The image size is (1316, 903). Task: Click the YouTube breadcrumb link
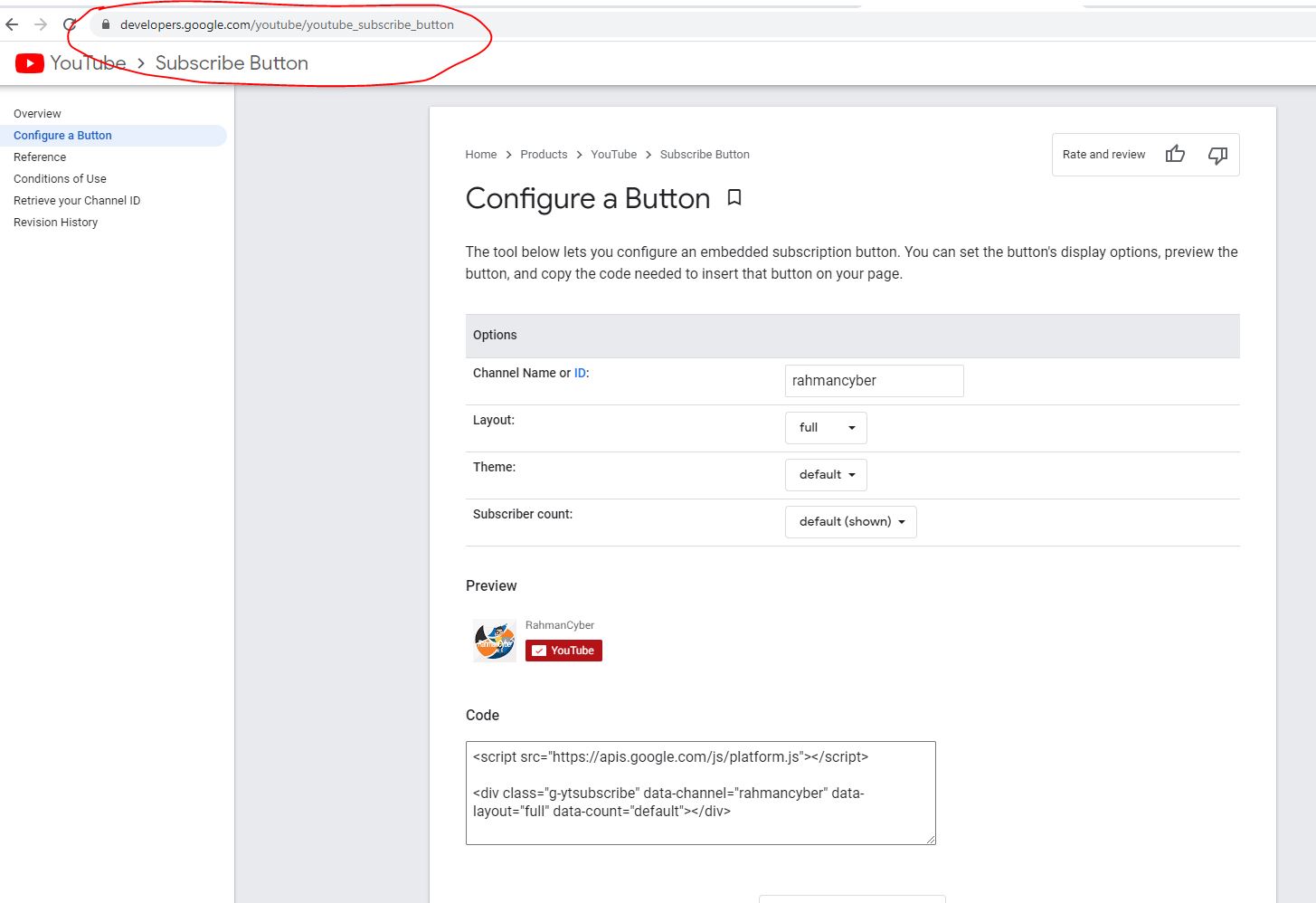[614, 155]
